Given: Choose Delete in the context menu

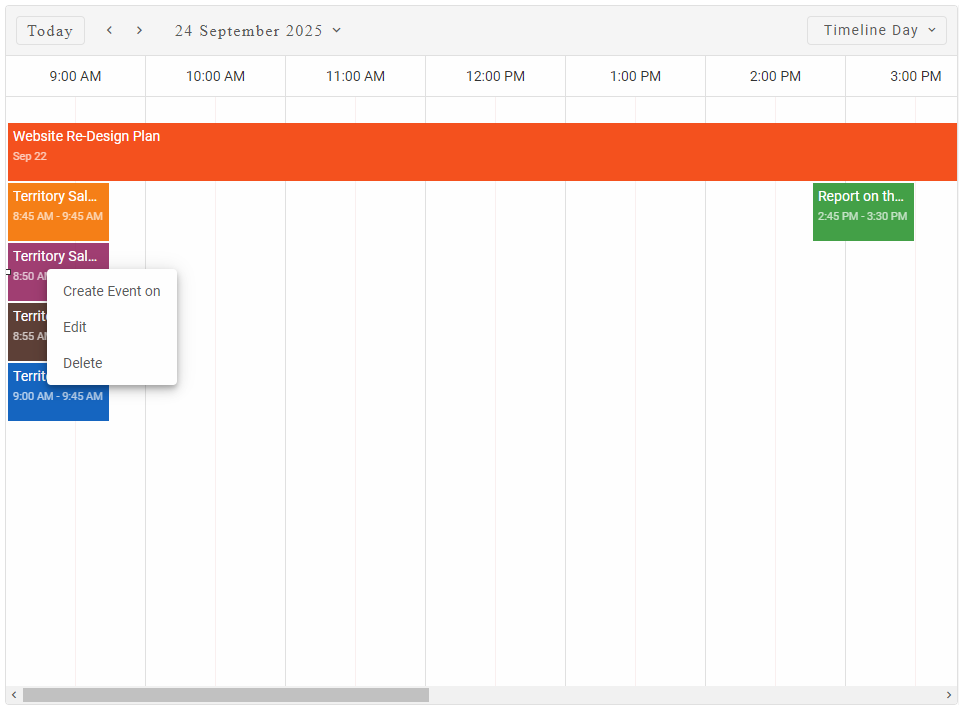Looking at the screenshot, I should click(x=82, y=363).
